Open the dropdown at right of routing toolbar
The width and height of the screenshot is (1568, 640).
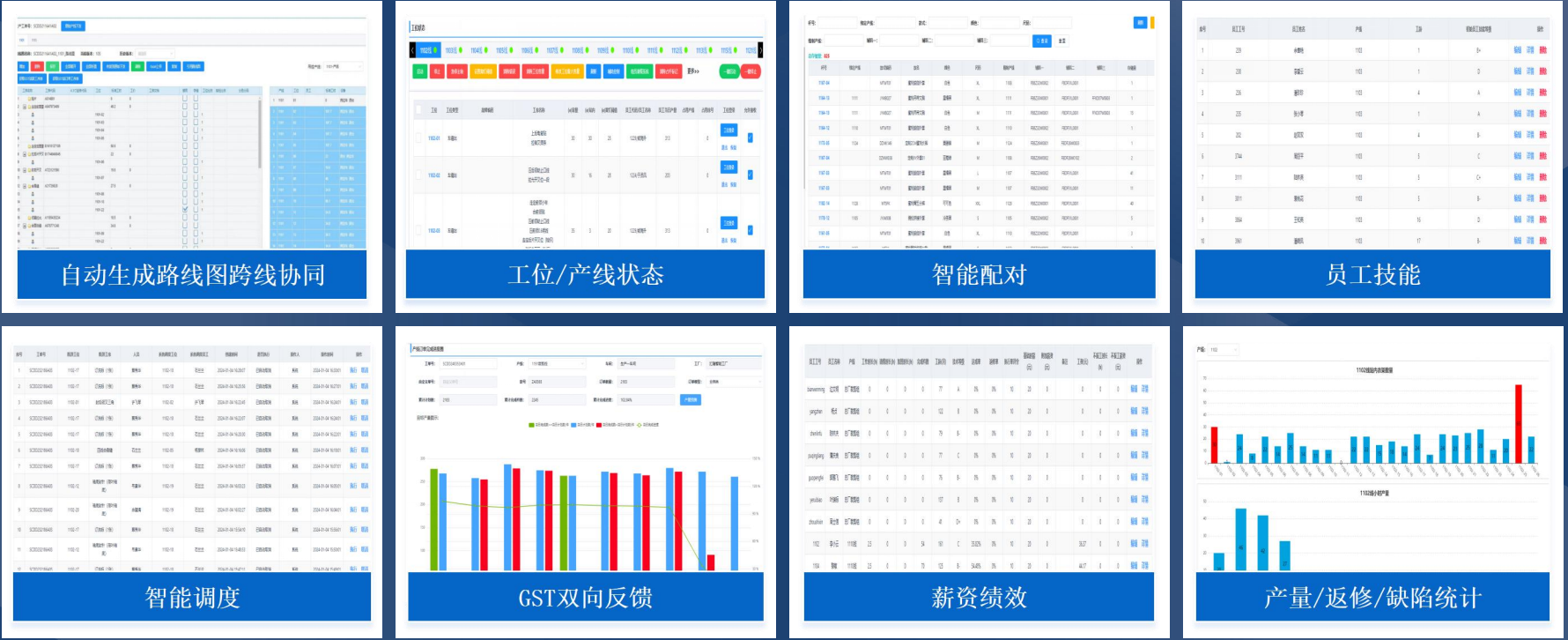coord(344,67)
